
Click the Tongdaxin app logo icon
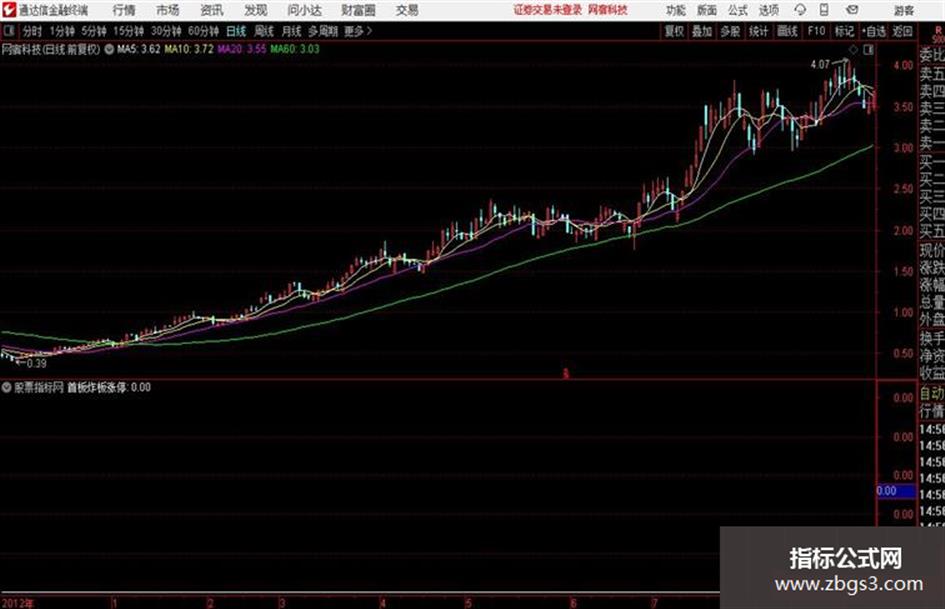(x=9, y=10)
